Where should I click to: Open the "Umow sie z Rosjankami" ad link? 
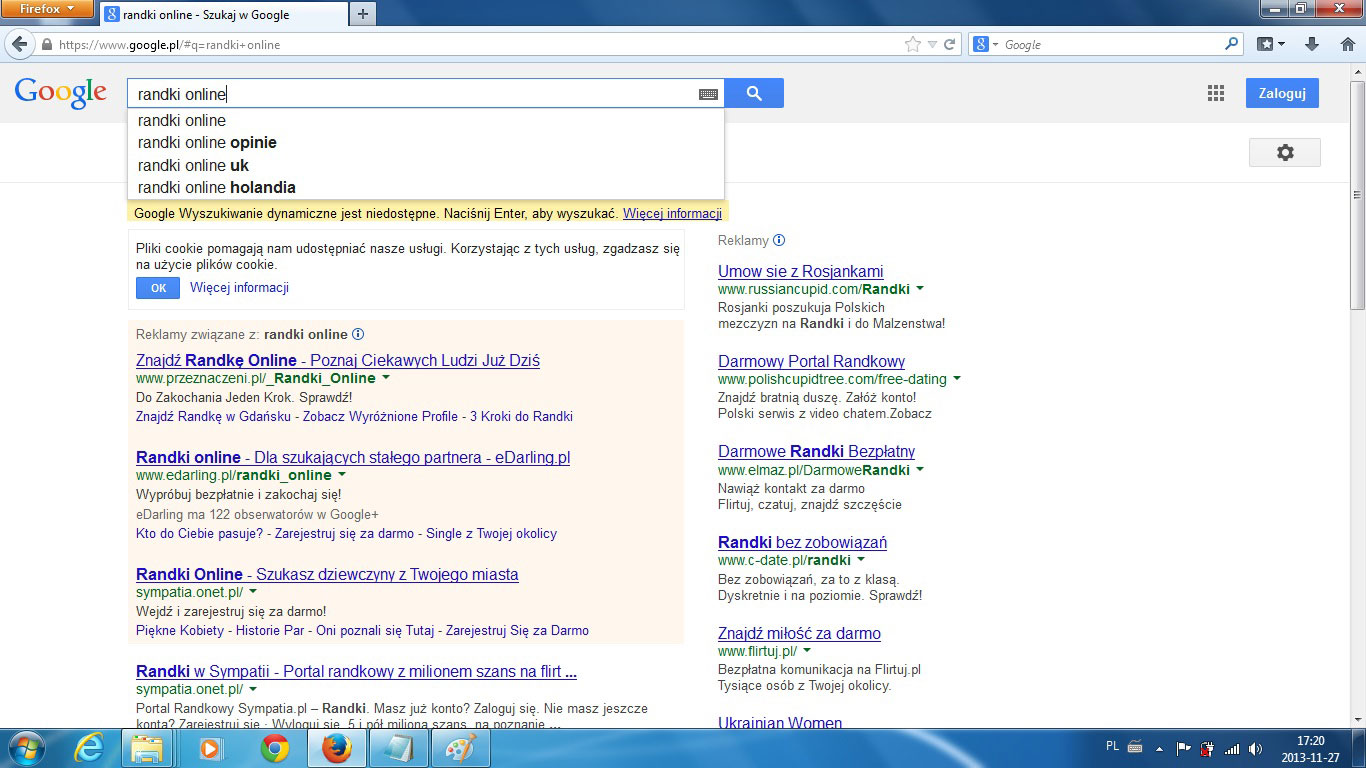(800, 271)
